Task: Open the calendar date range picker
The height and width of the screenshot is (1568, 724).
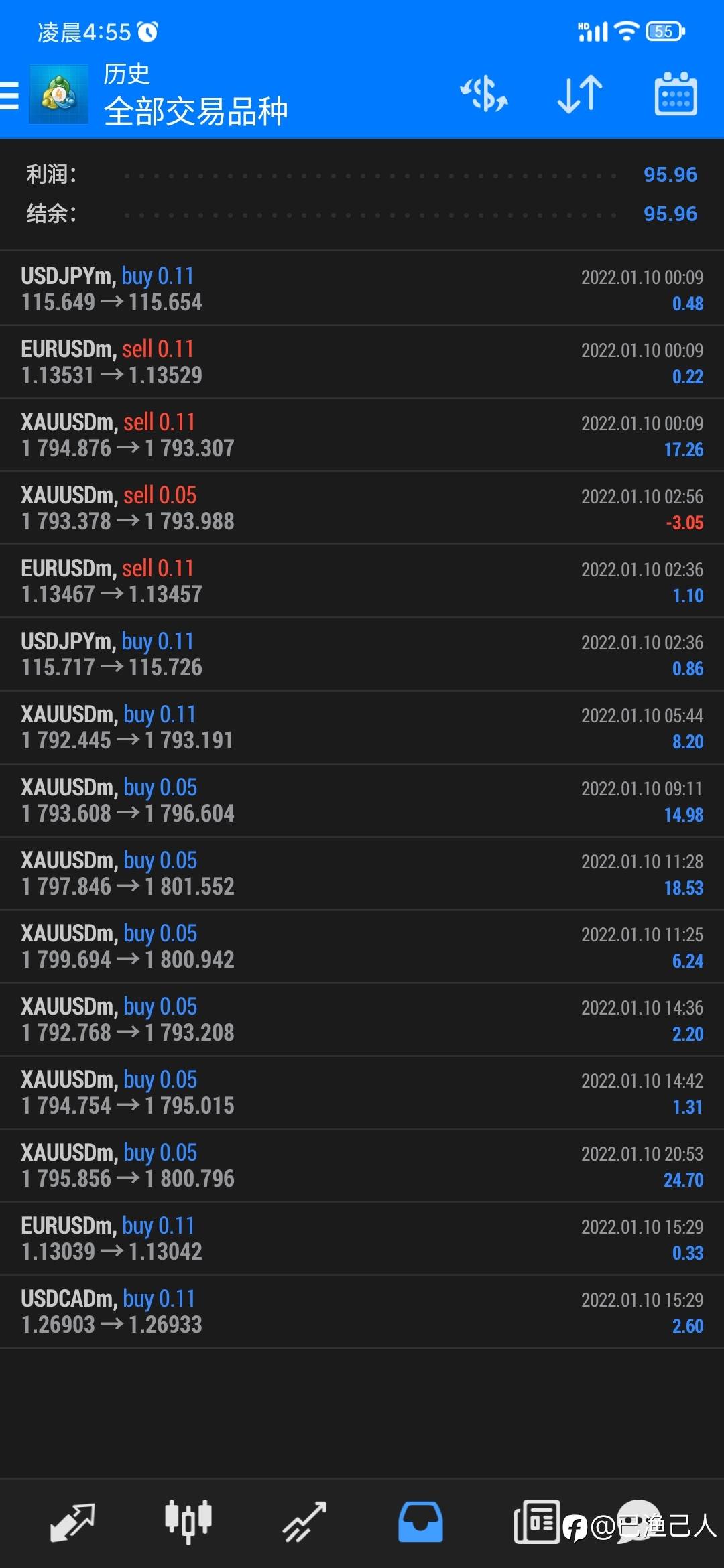Action: click(676, 94)
